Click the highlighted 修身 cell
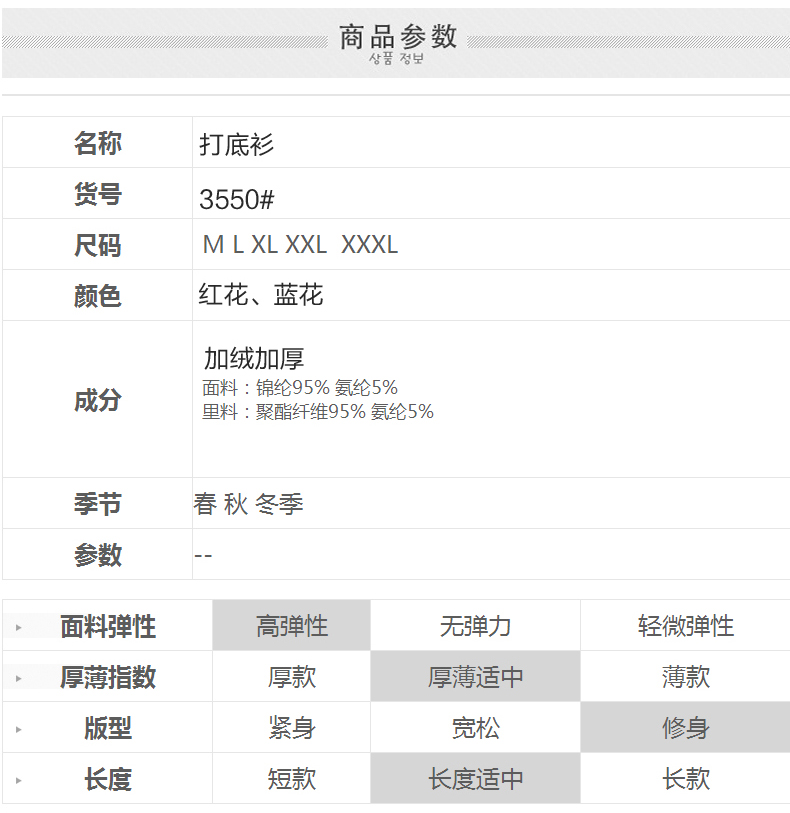The height and width of the screenshot is (813, 790). [x=685, y=728]
